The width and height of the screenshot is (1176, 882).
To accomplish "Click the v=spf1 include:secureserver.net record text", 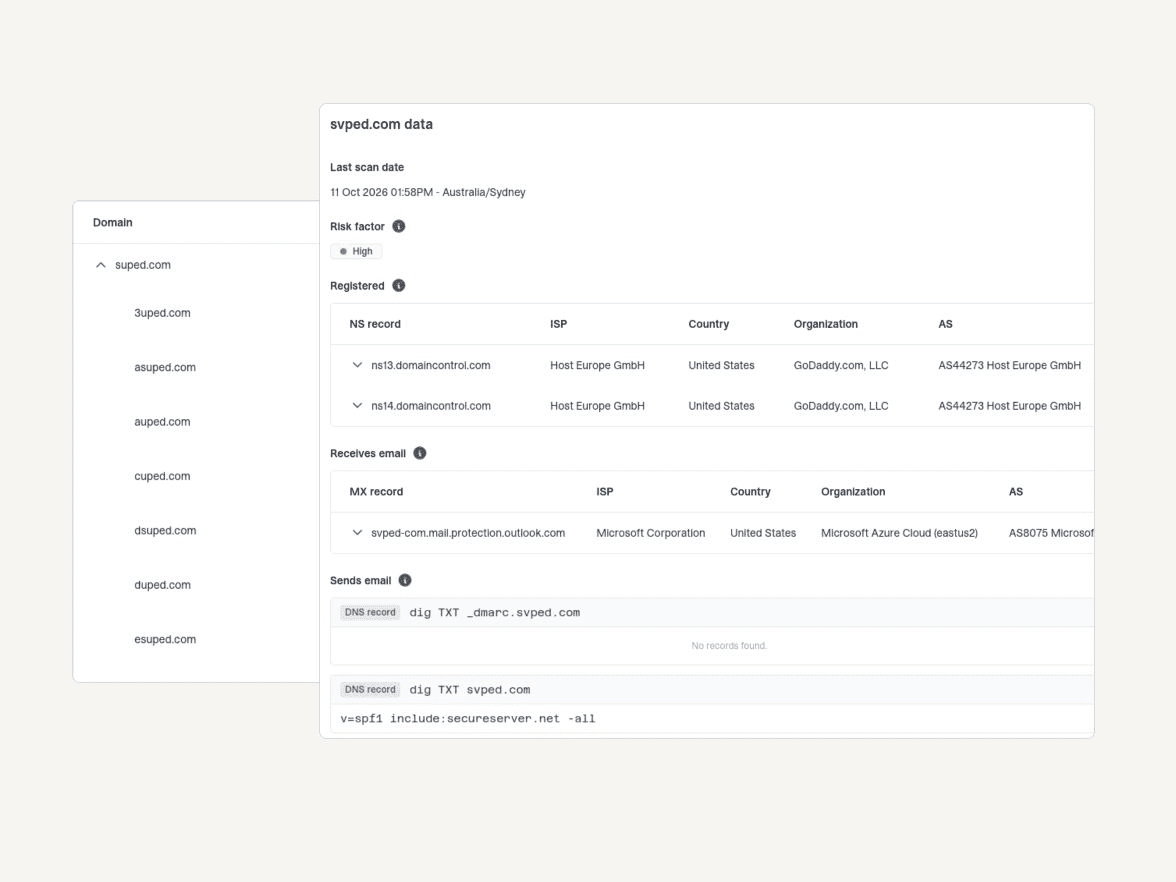I will click(x=468, y=718).
